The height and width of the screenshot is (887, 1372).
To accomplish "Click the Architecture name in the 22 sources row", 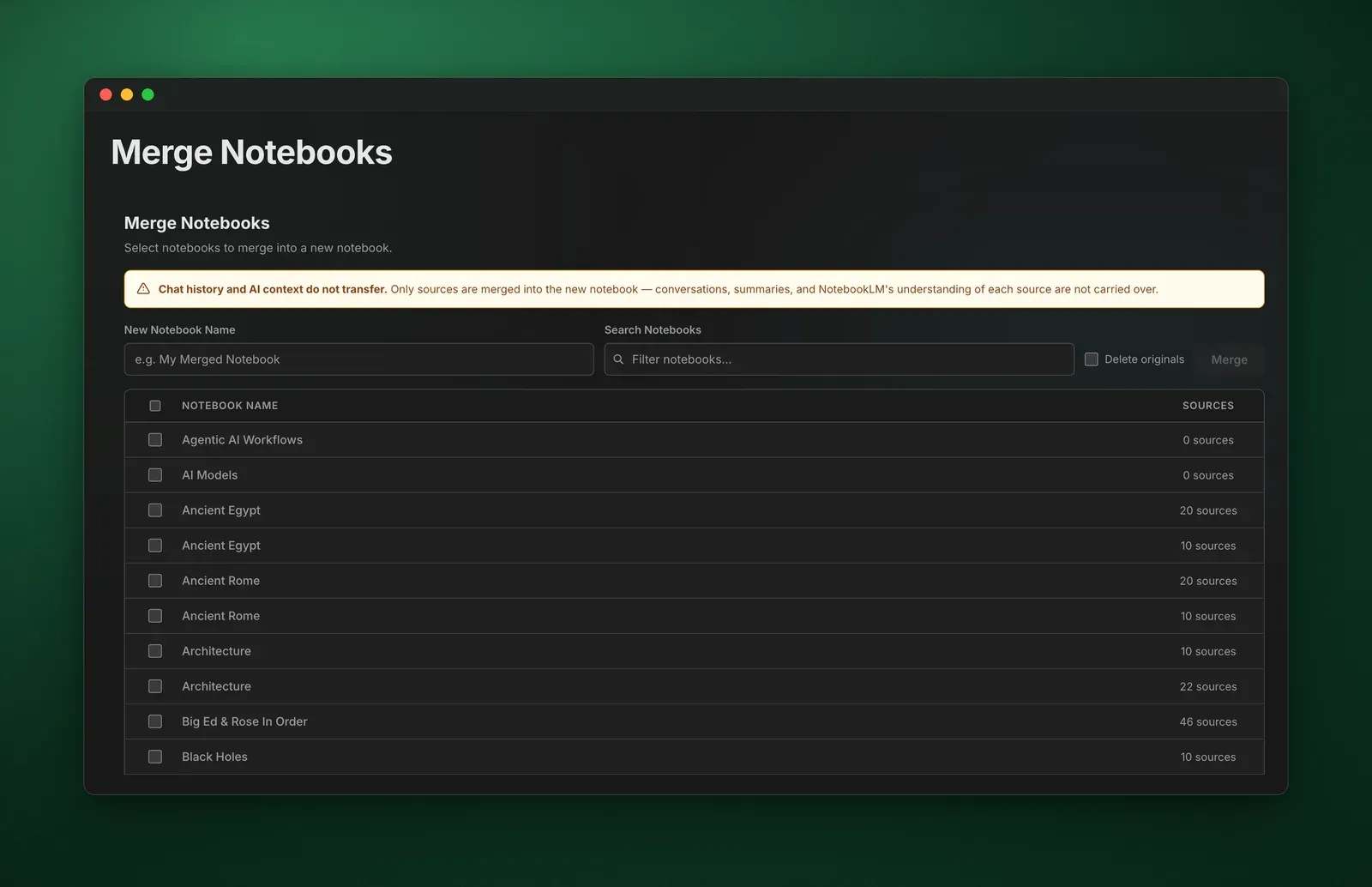I will [216, 686].
